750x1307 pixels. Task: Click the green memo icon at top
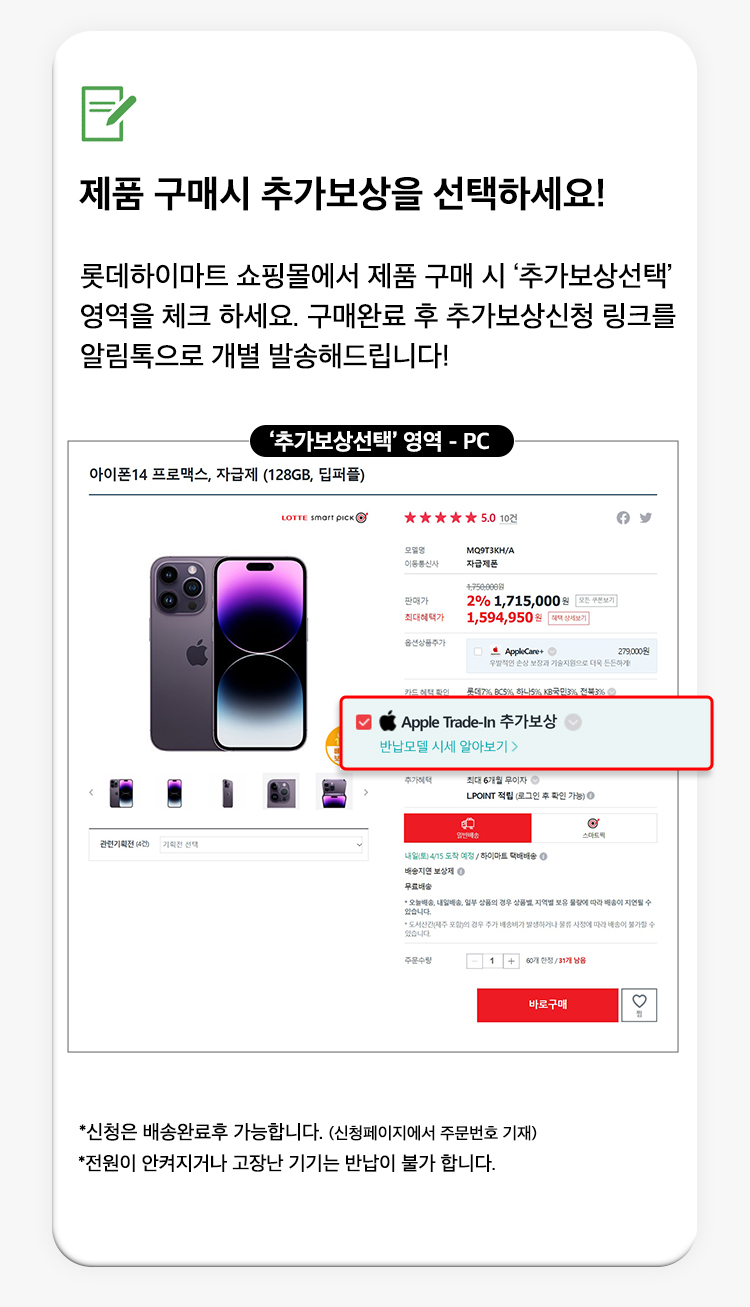(107, 113)
